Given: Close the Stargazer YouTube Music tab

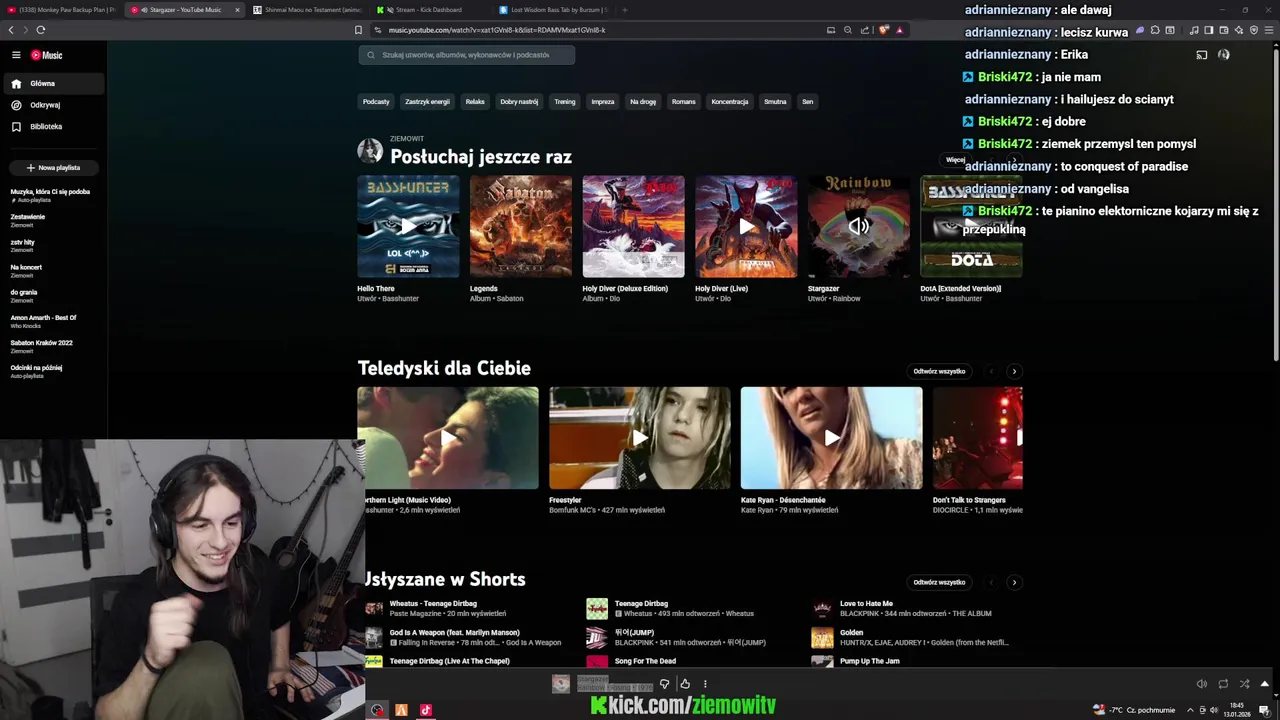Looking at the screenshot, I should (x=237, y=10).
